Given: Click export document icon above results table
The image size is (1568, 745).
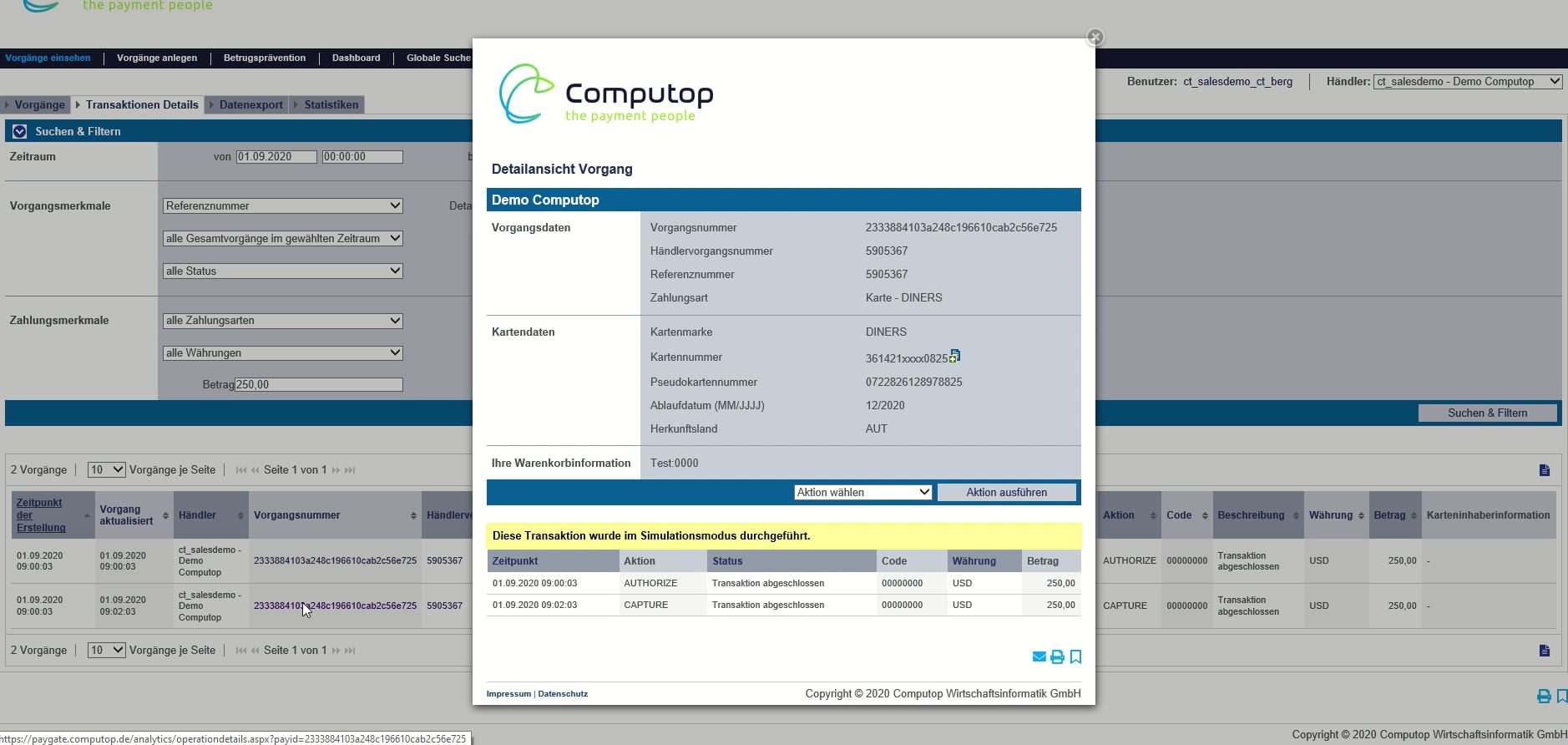Looking at the screenshot, I should click(1545, 470).
